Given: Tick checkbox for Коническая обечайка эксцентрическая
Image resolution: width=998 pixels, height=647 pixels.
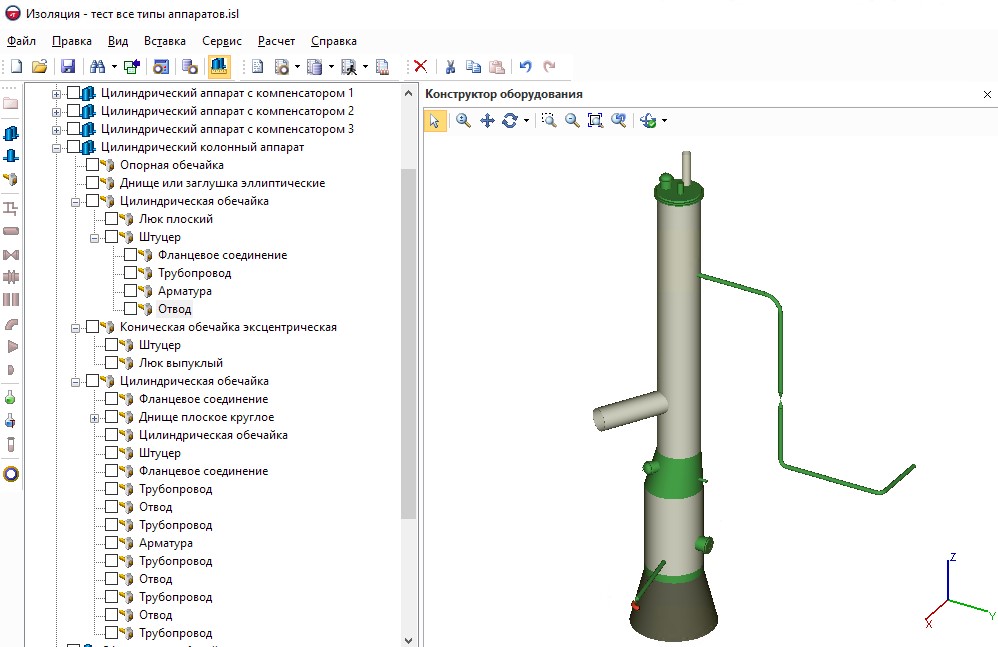Looking at the screenshot, I should point(92,327).
